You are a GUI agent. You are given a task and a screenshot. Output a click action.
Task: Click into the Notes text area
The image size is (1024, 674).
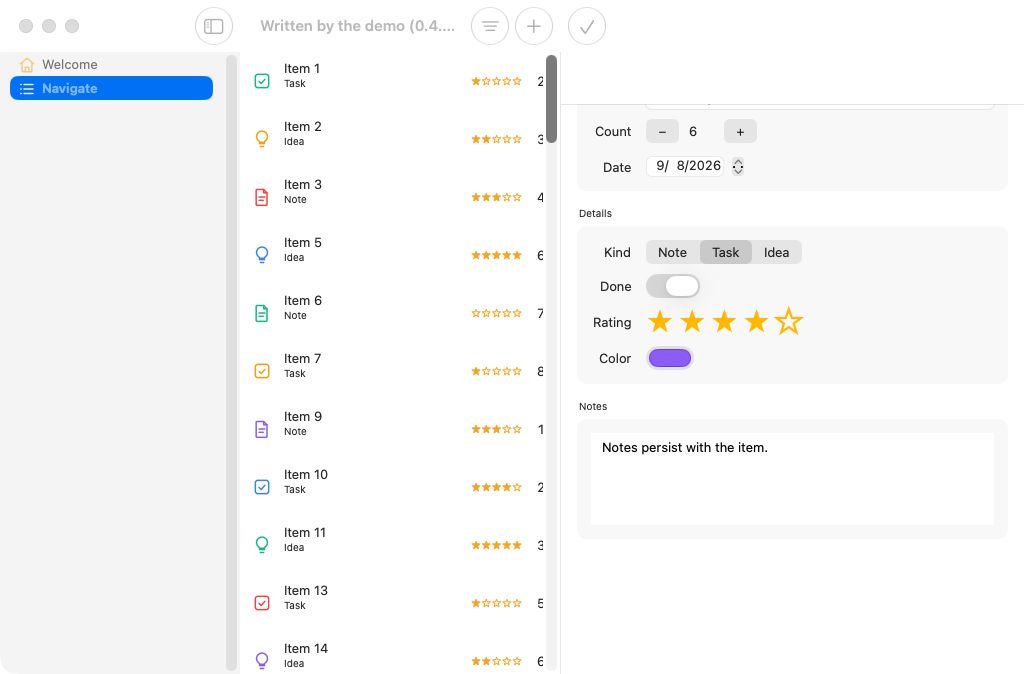(792, 479)
